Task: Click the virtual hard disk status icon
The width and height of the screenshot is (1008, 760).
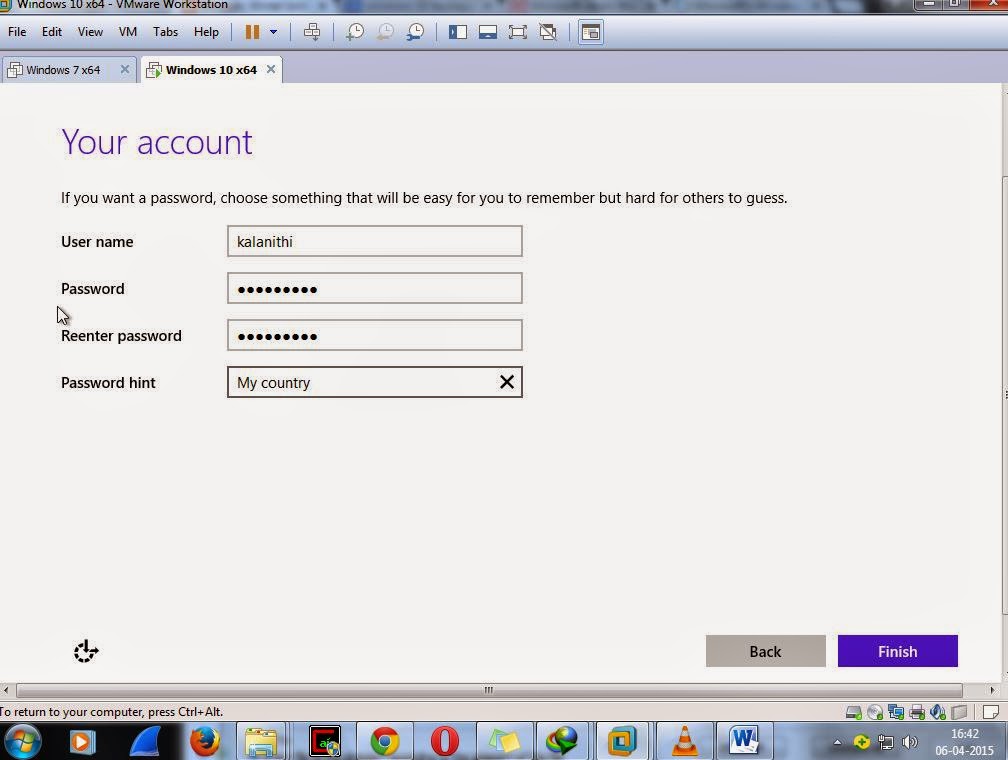Action: tap(853, 711)
